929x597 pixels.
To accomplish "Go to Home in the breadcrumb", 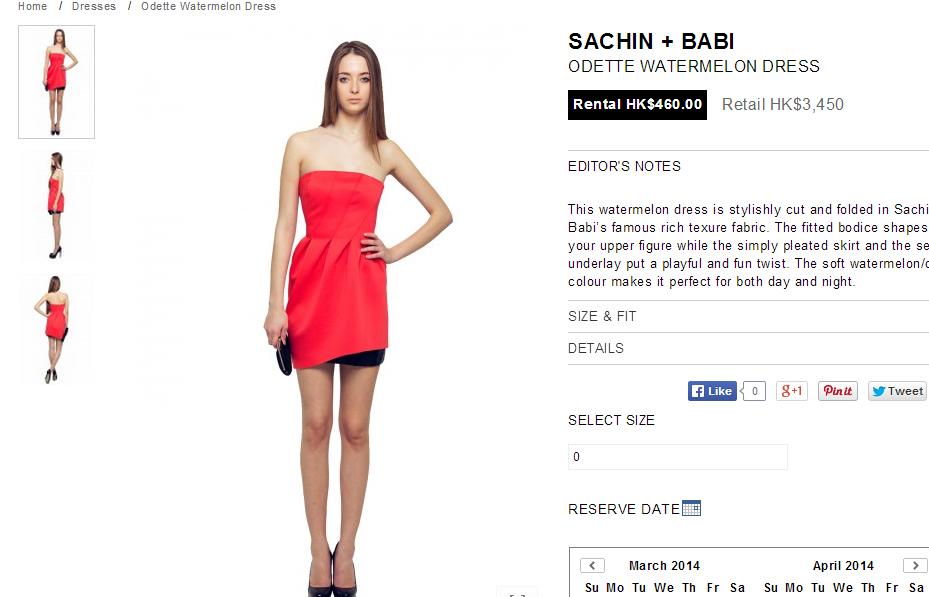I will pos(33,7).
